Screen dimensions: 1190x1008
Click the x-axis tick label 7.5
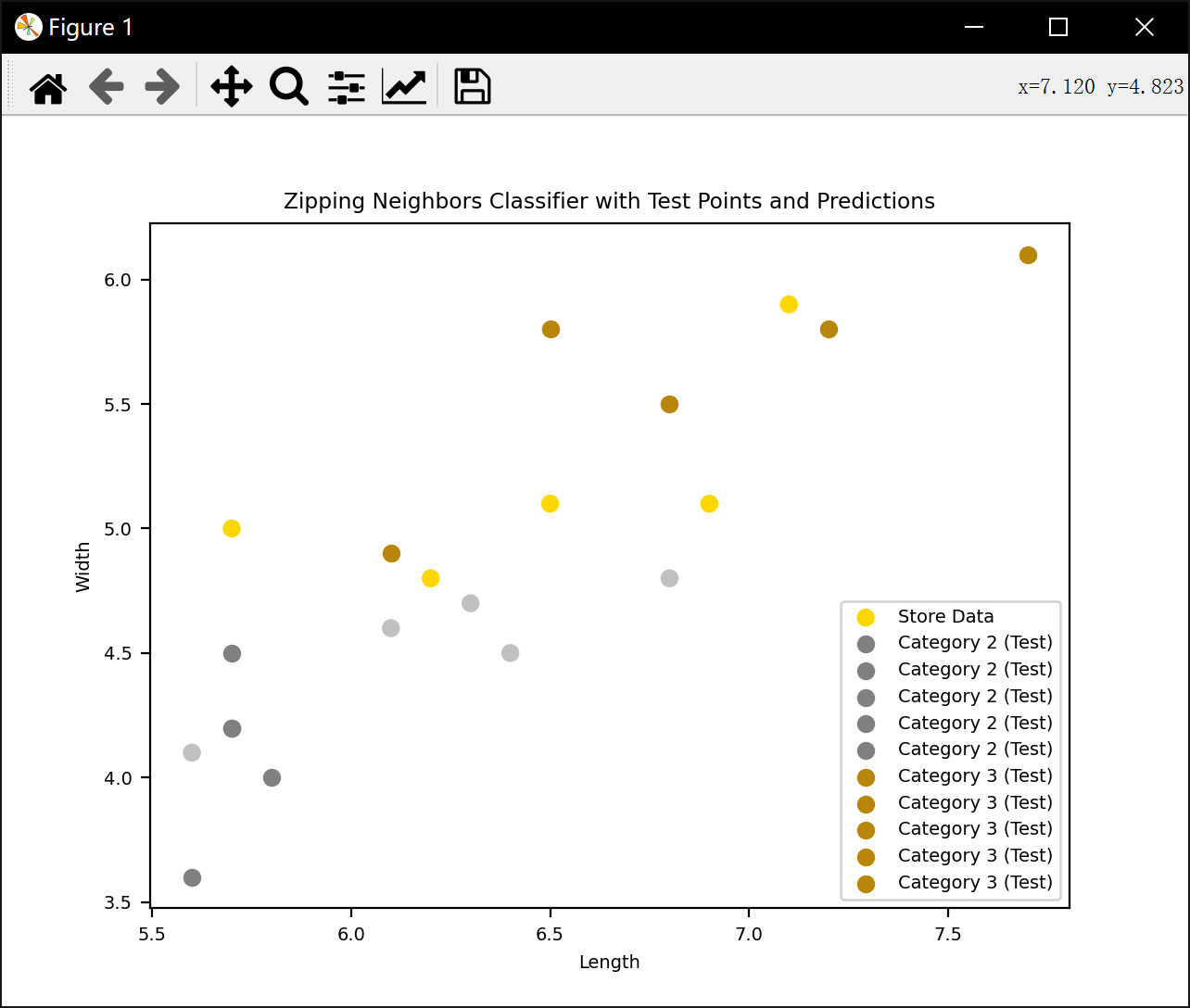(x=948, y=934)
